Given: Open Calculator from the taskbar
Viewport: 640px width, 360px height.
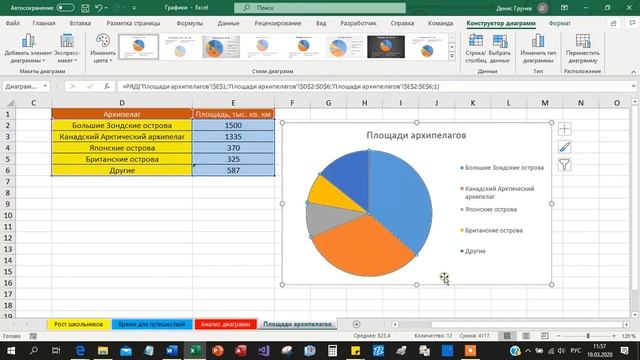Looking at the screenshot, I should 332,351.
